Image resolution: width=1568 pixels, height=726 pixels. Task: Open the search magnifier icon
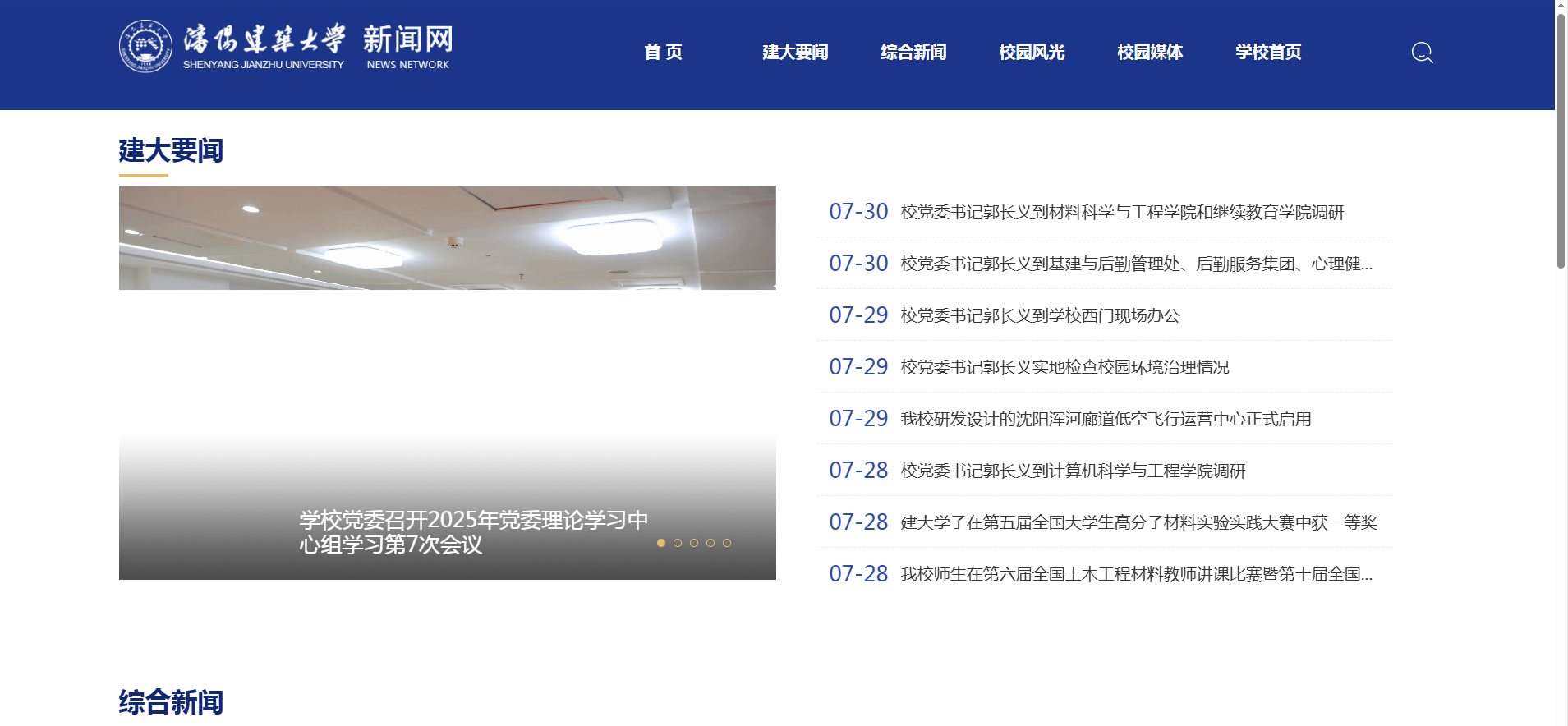click(1422, 53)
